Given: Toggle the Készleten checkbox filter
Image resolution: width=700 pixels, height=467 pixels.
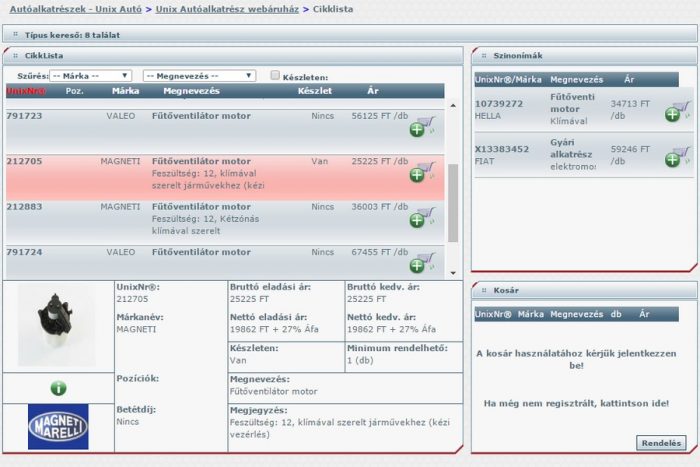Looking at the screenshot, I should click(275, 75).
